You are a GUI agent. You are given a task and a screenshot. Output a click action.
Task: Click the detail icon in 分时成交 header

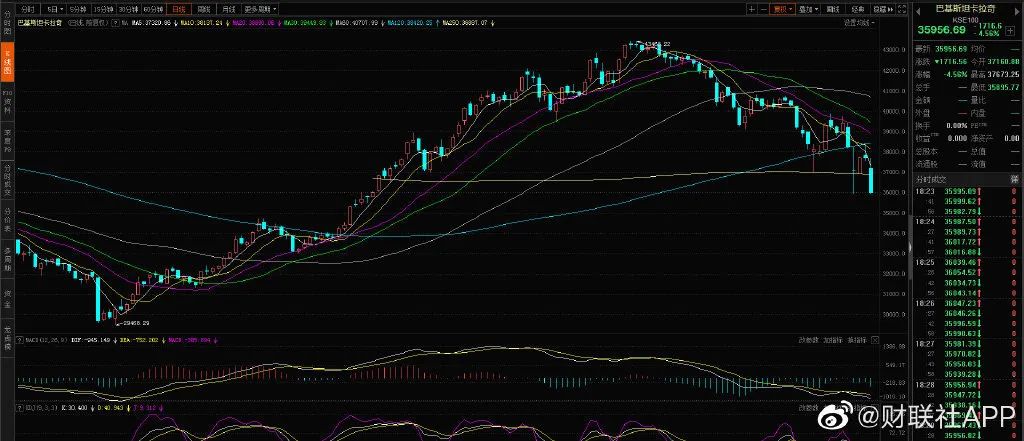pyautogui.click(x=1014, y=178)
